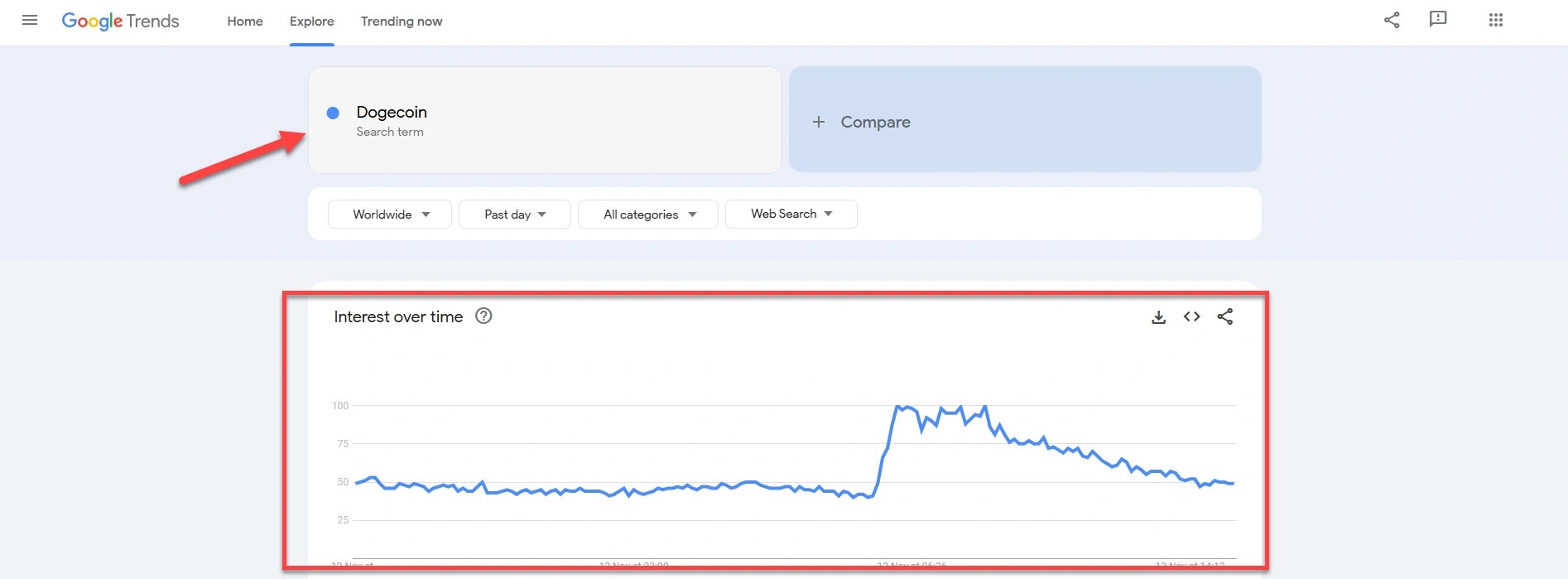Click the share icon in the header

tap(1392, 21)
